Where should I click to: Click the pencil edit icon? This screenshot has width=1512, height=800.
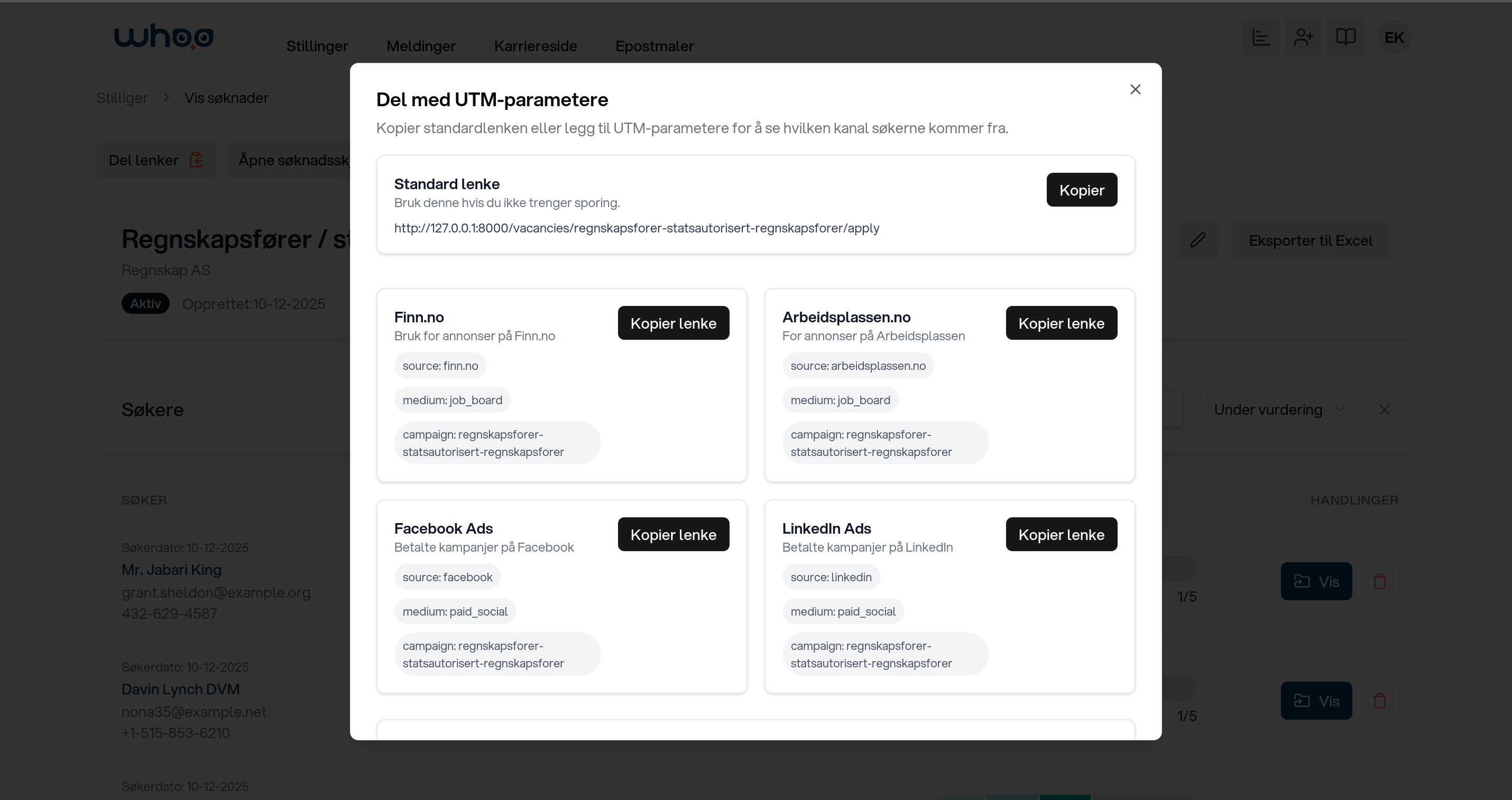[1197, 240]
